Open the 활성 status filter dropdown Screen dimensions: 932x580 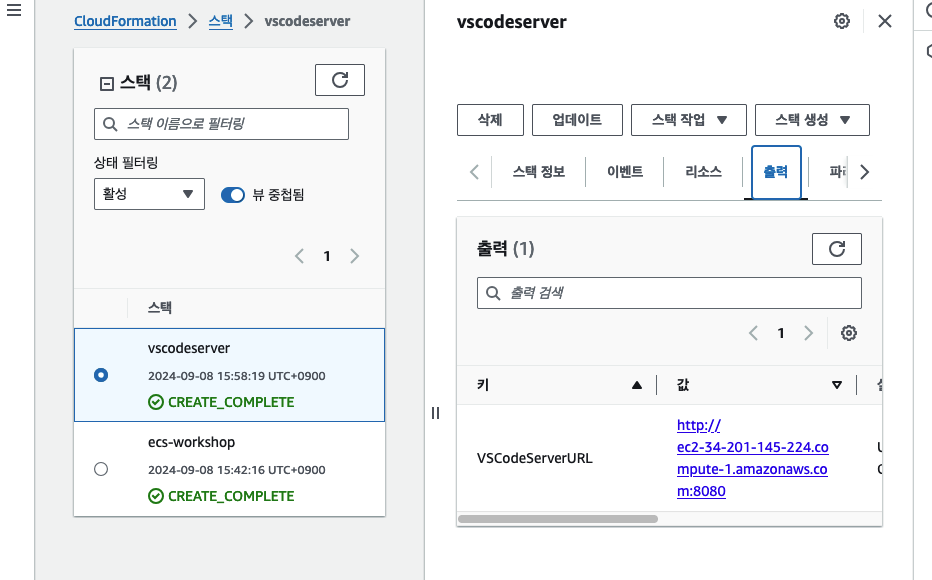pos(149,194)
